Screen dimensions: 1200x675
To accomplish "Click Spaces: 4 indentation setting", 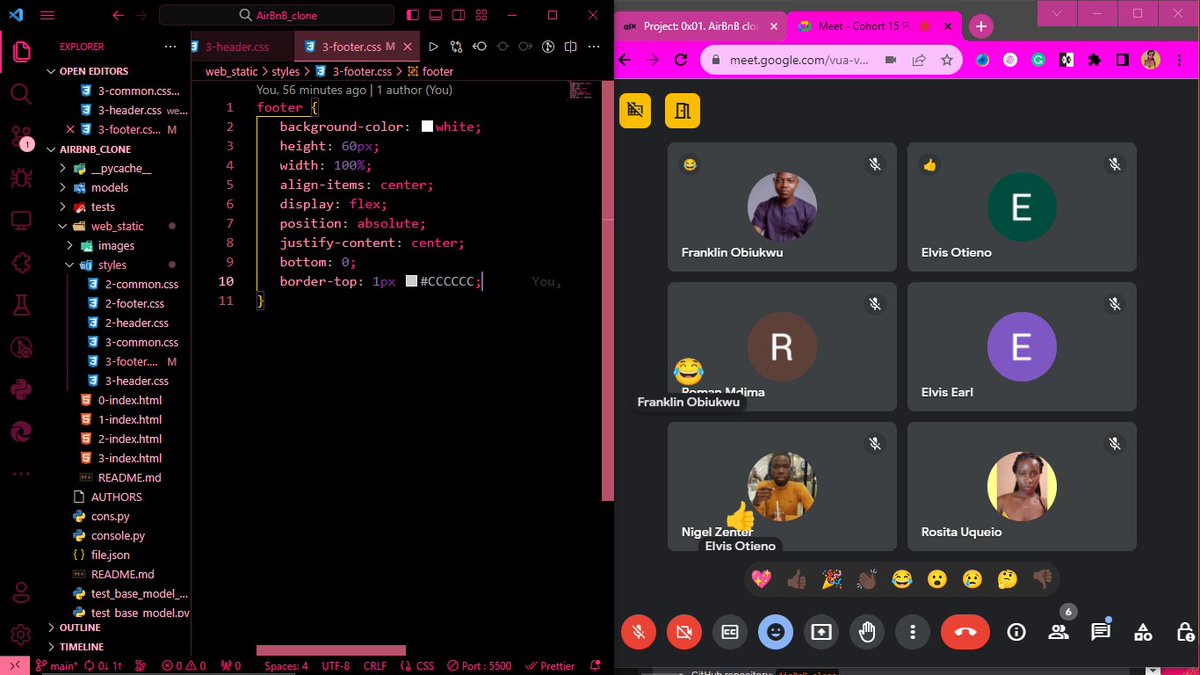I will pyautogui.click(x=286, y=666).
